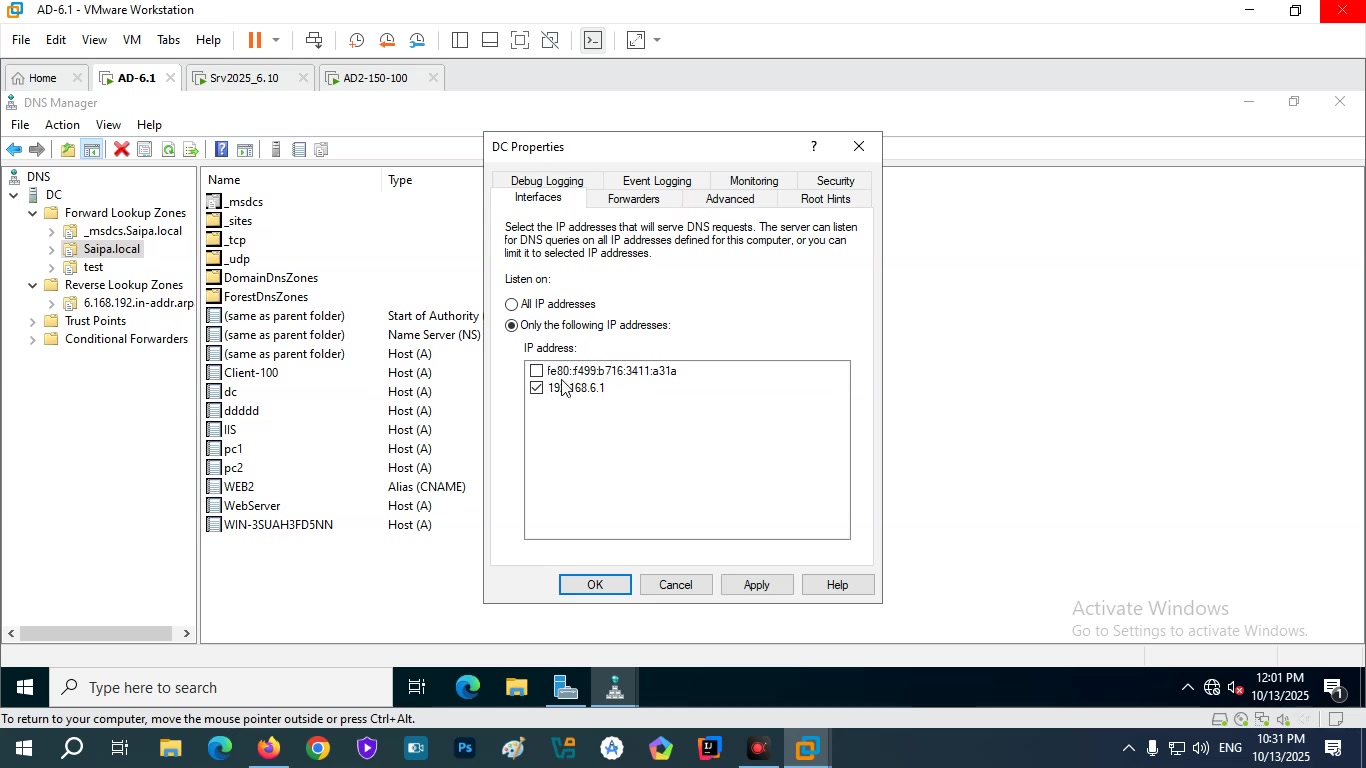
Task: Open Microsoft Edge from the VM taskbar
Action: click(468, 688)
